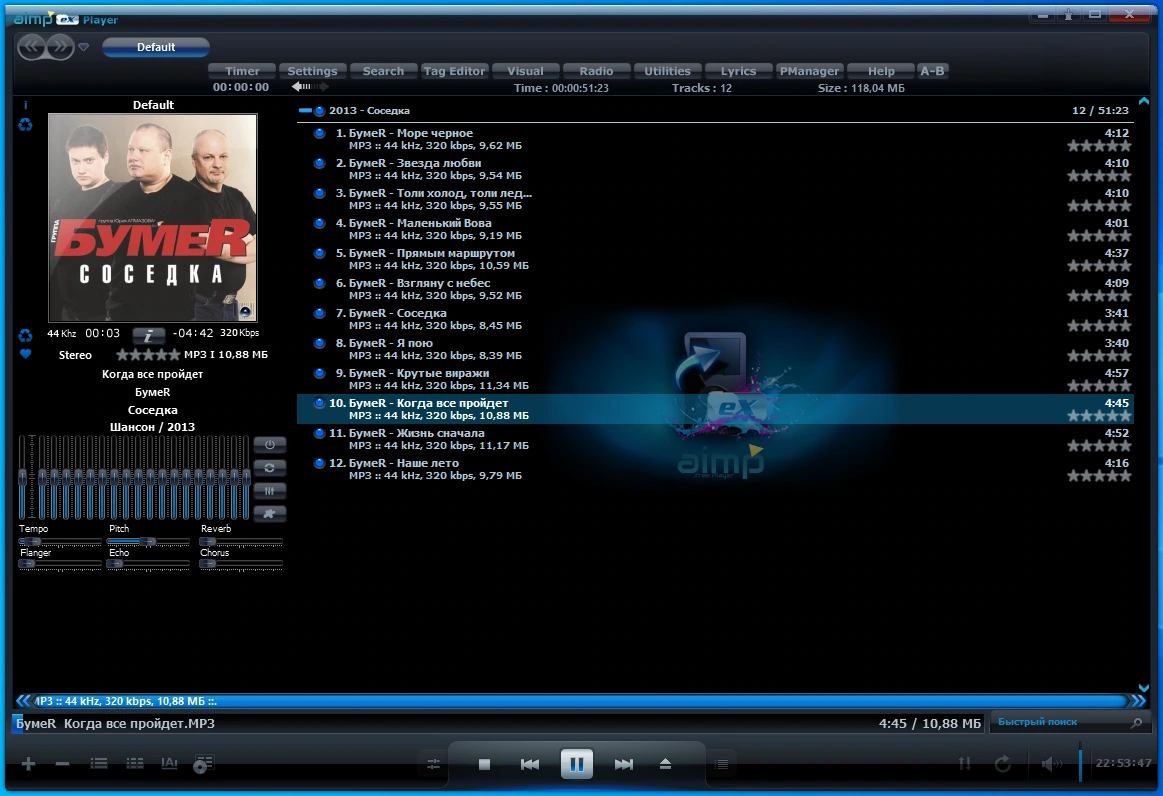Open the Visual menu
Screen dimensions: 1163x796
click(x=525, y=71)
